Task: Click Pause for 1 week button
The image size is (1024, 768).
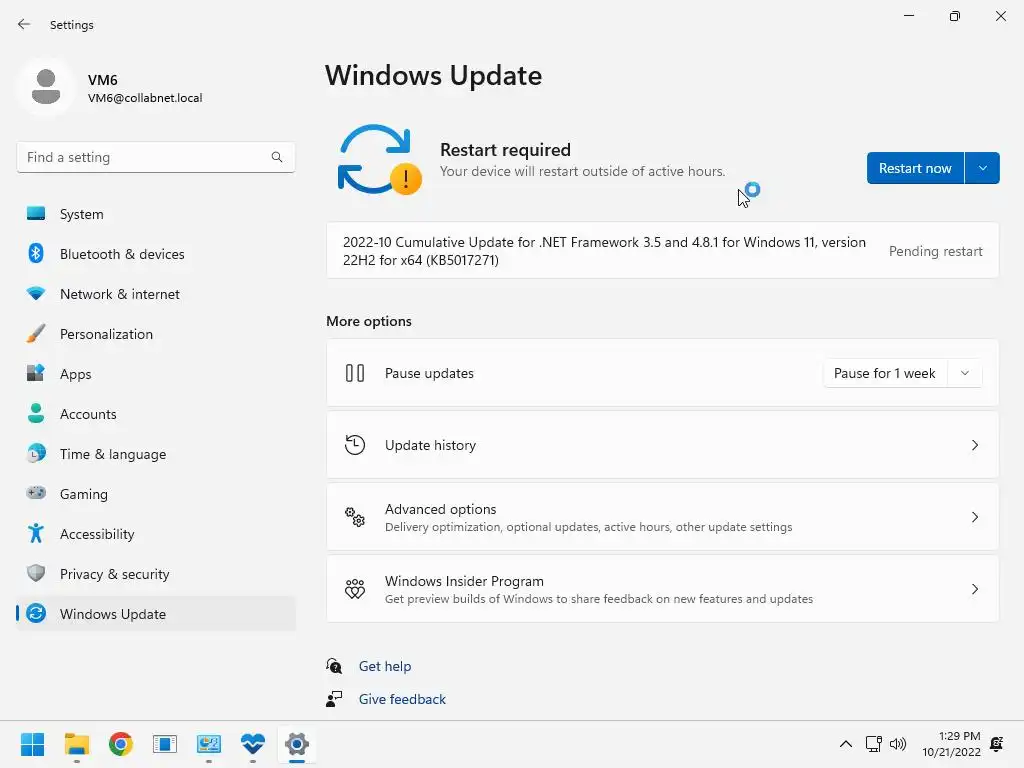Action: coord(885,373)
